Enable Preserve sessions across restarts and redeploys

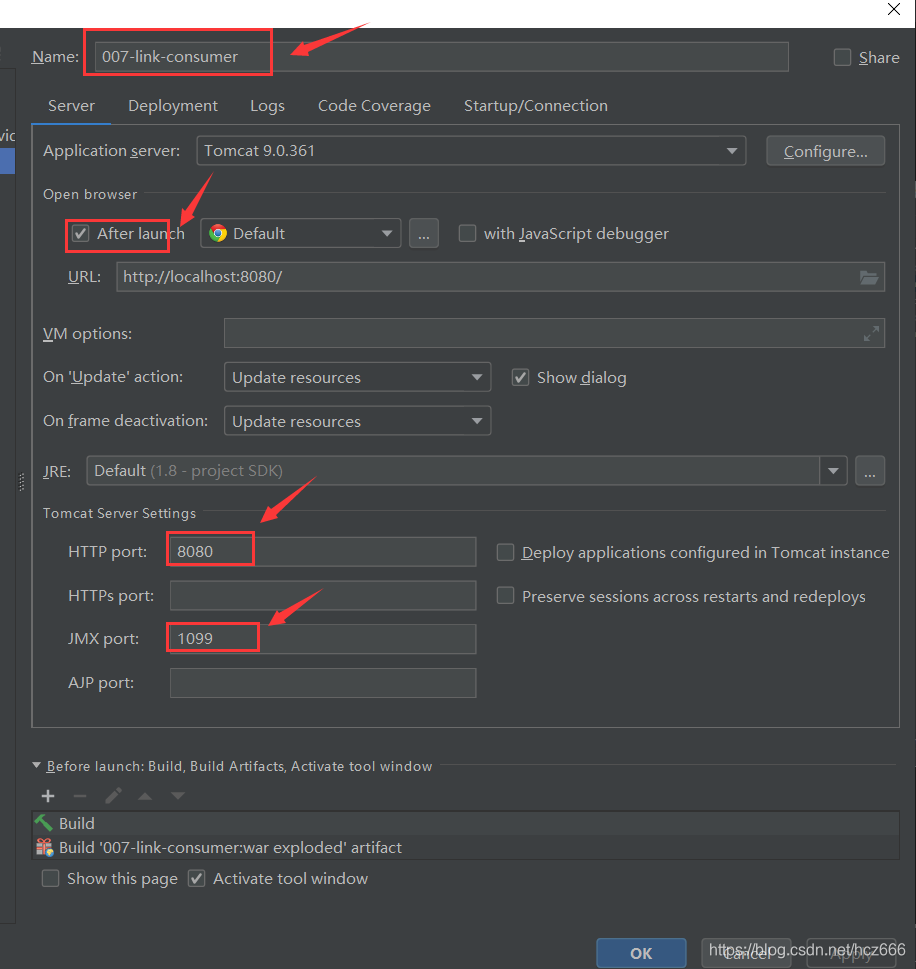506,596
